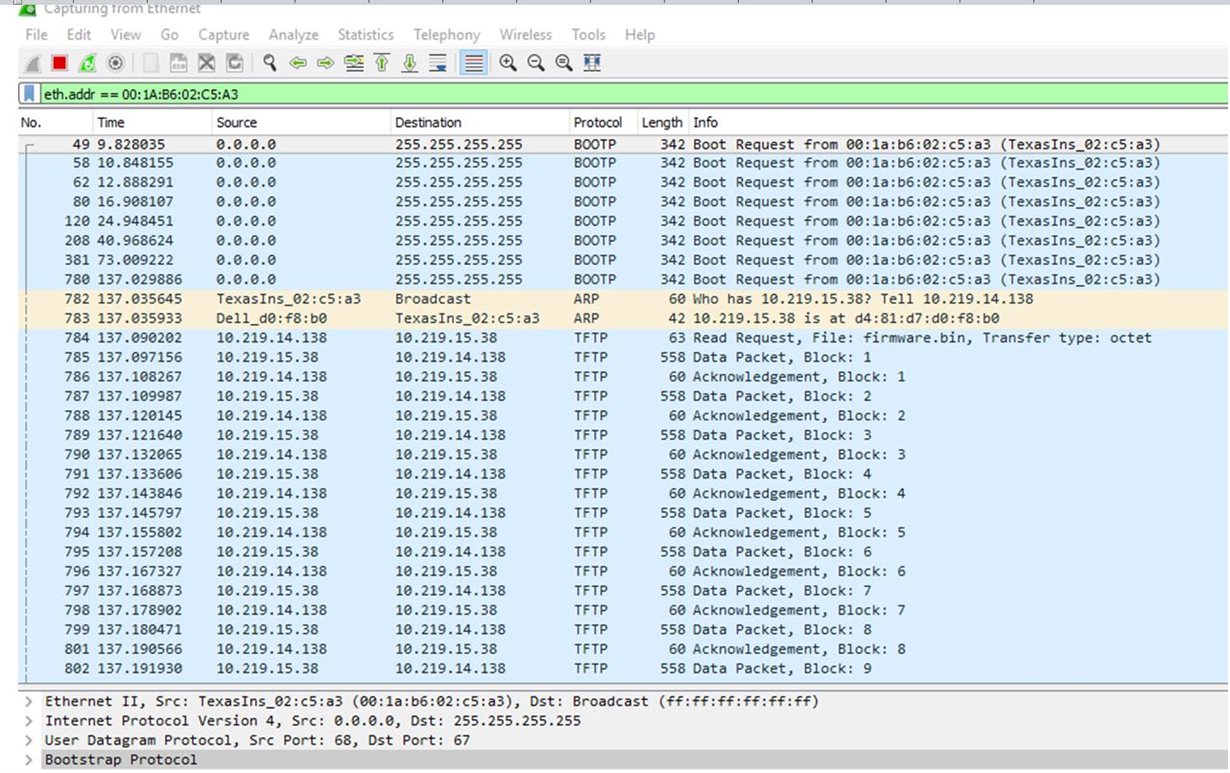Select packet 801 Acknowledgement Block 8

click(623, 650)
